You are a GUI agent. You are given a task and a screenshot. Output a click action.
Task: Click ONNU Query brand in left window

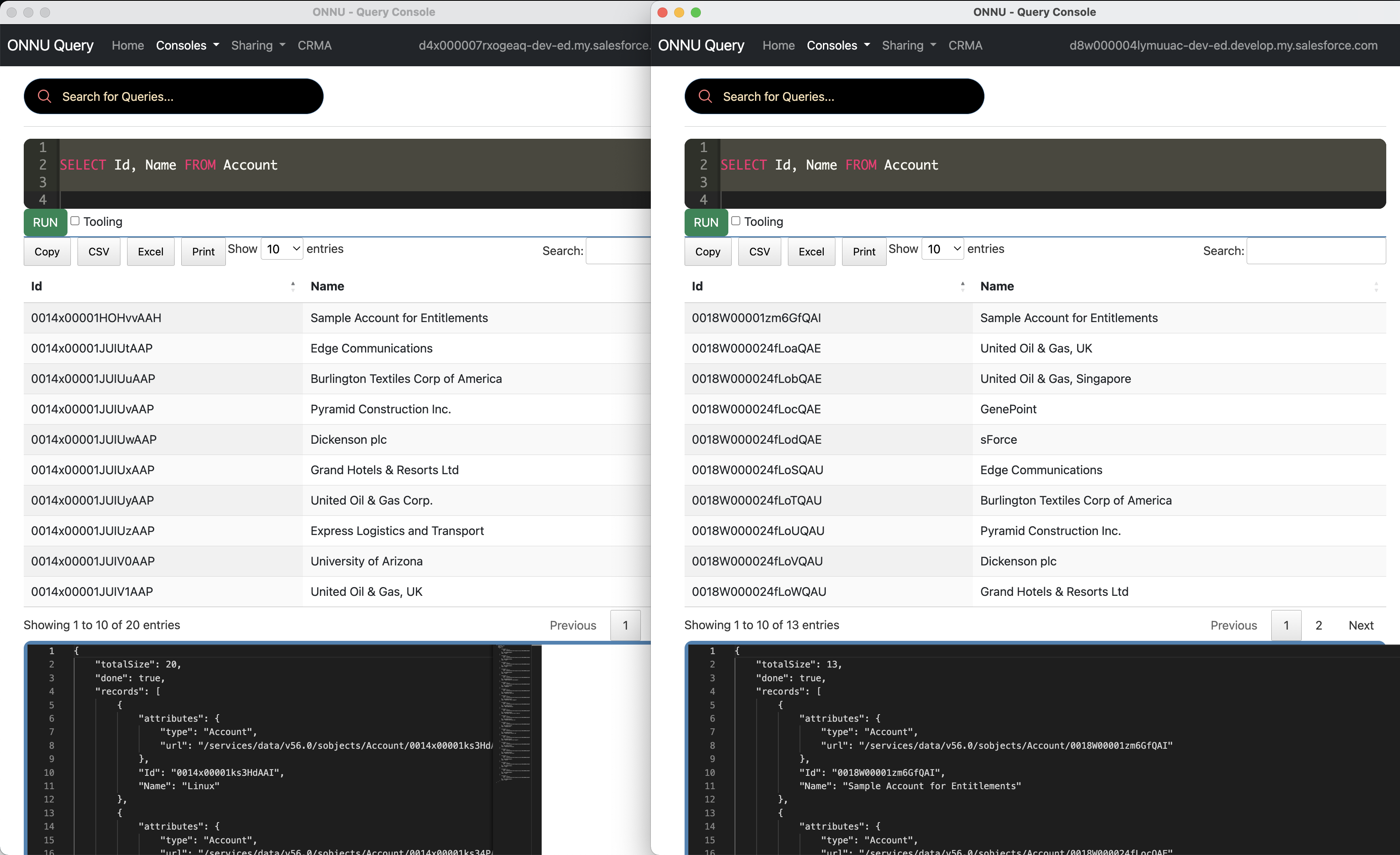tap(50, 45)
